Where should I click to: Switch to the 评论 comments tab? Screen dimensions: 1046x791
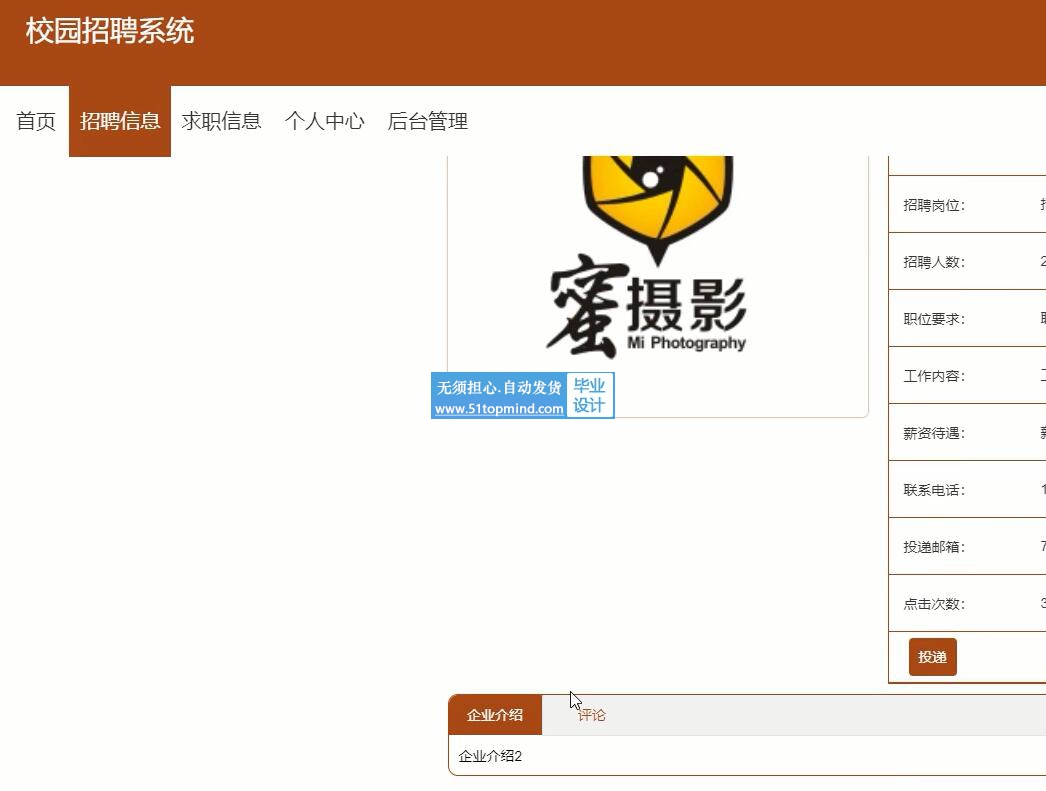[x=592, y=715]
